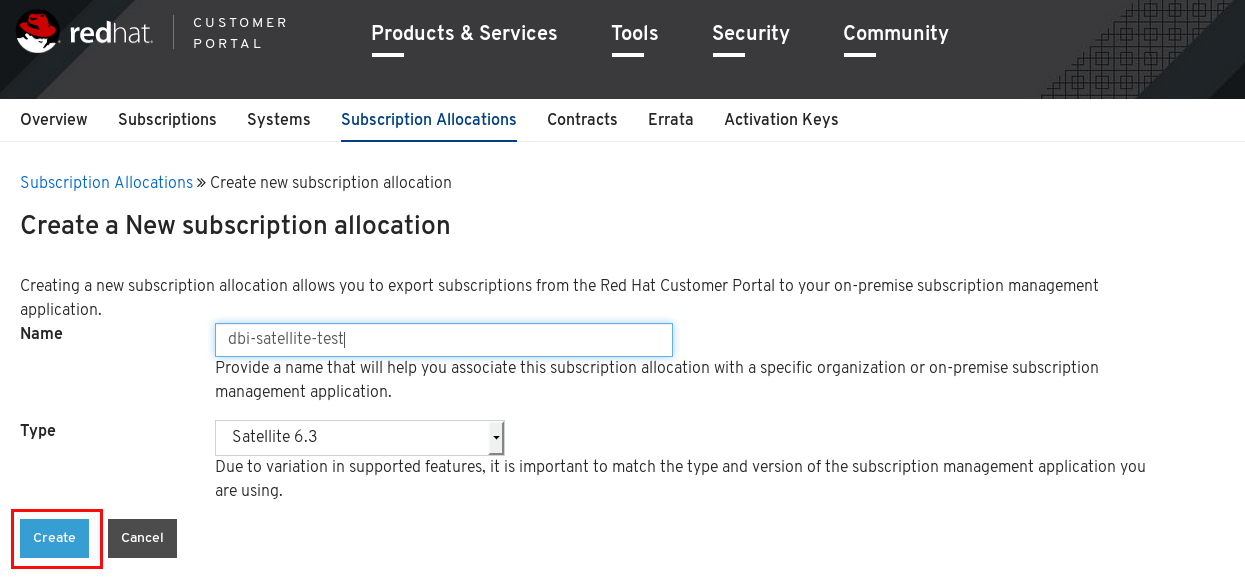Click the Type field label
The width and height of the screenshot is (1245, 588).
point(38,431)
